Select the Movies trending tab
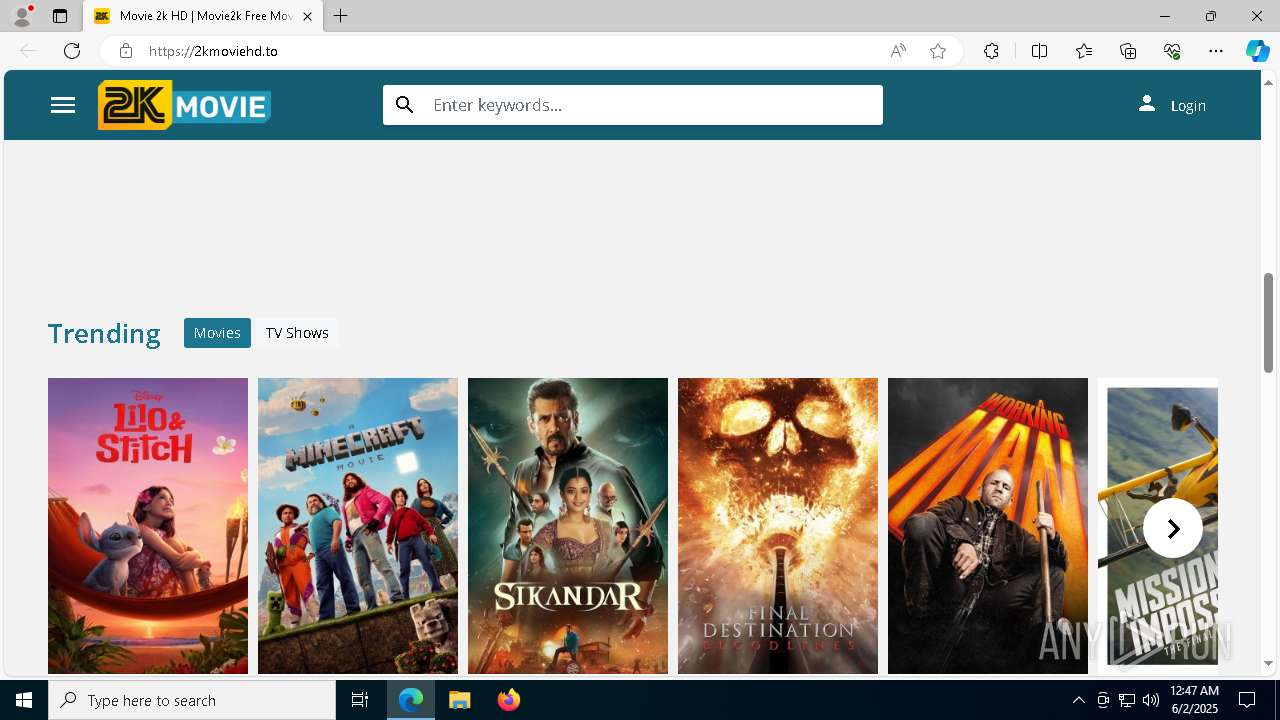The image size is (1280, 720). (x=217, y=333)
